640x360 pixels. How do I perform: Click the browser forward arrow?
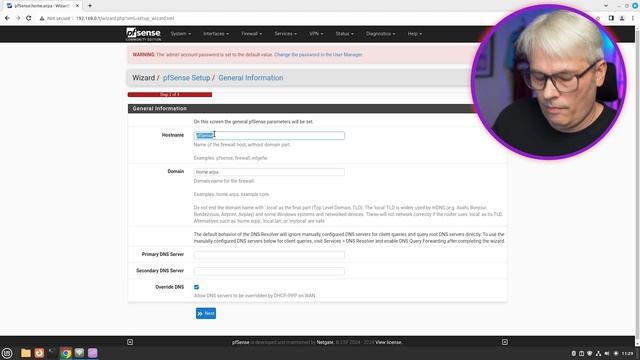click(x=18, y=18)
